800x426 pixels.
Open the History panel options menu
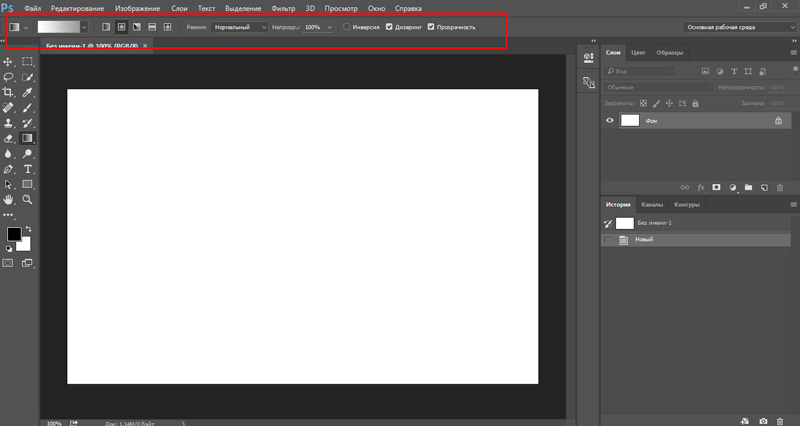click(793, 205)
